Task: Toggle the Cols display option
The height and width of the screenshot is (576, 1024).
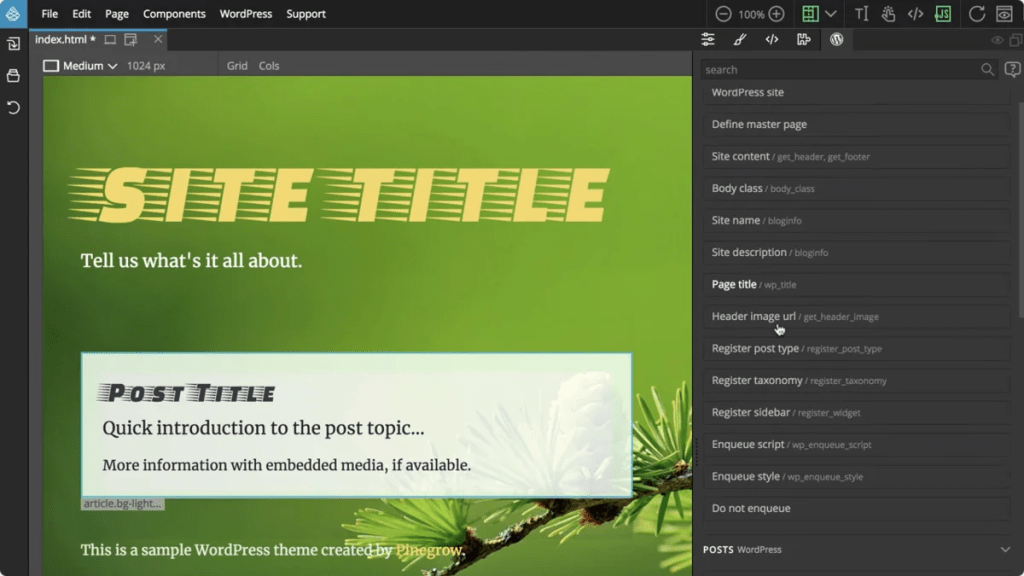Action: click(268, 65)
